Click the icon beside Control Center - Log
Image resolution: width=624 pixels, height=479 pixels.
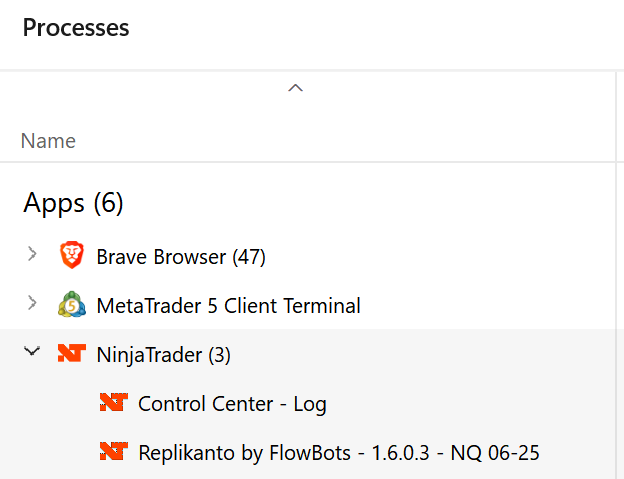[113, 403]
